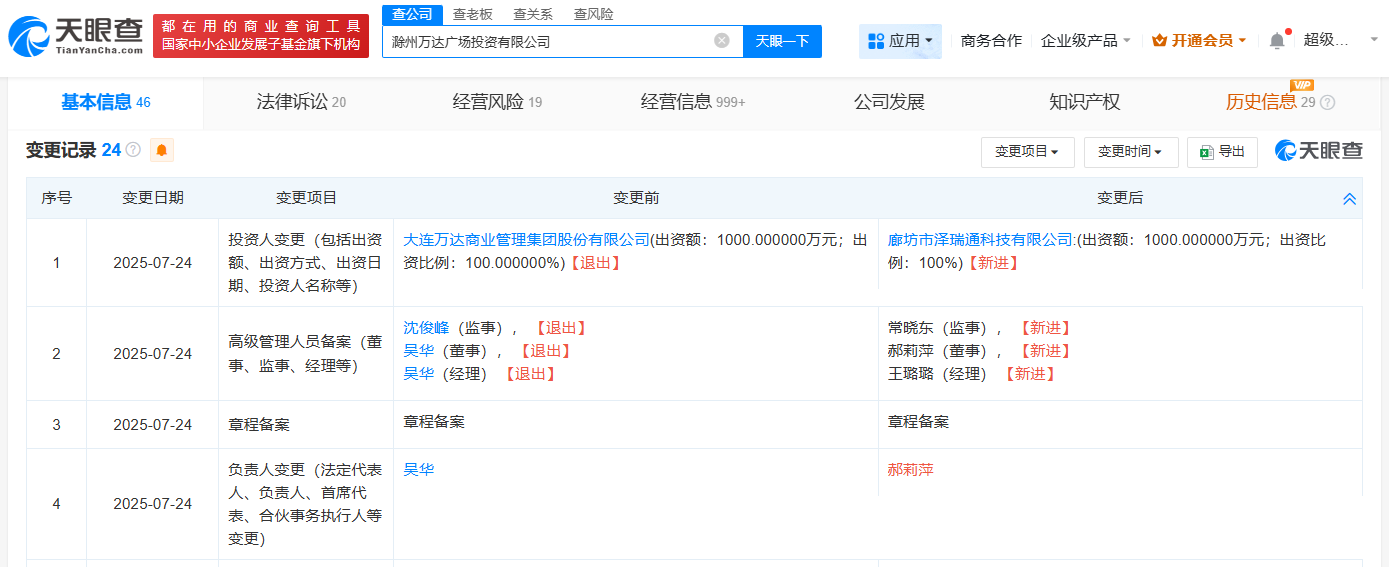Click the TianYanCha logo in header
The height and width of the screenshot is (567, 1389).
[x=76, y=36]
